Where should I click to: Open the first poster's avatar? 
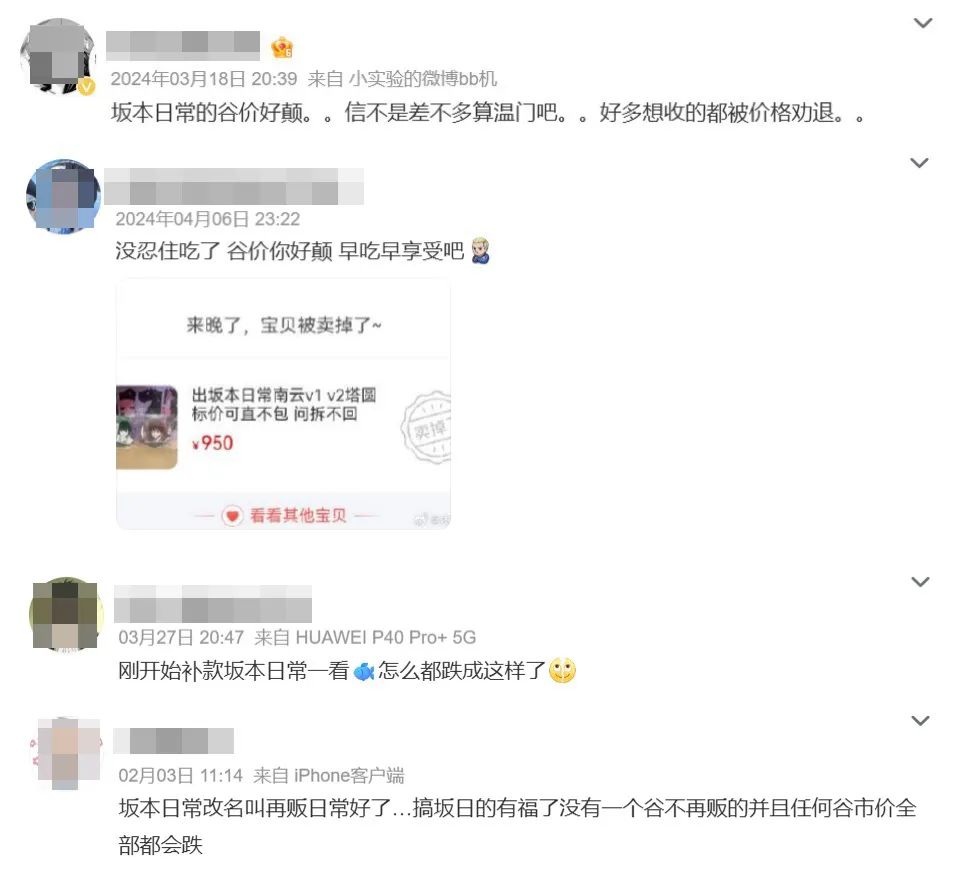58,56
